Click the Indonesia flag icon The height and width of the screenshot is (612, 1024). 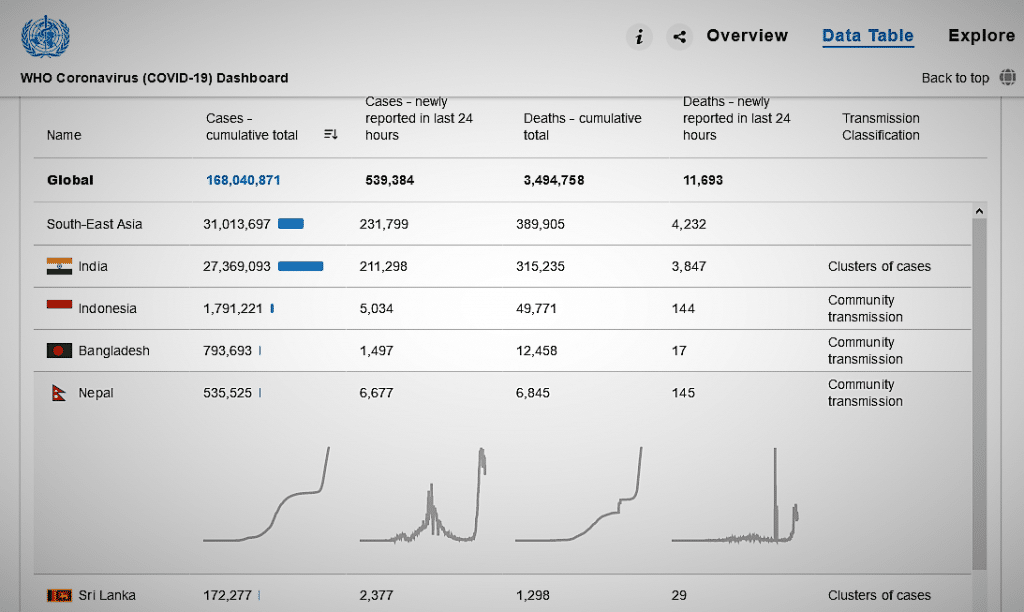coord(60,308)
